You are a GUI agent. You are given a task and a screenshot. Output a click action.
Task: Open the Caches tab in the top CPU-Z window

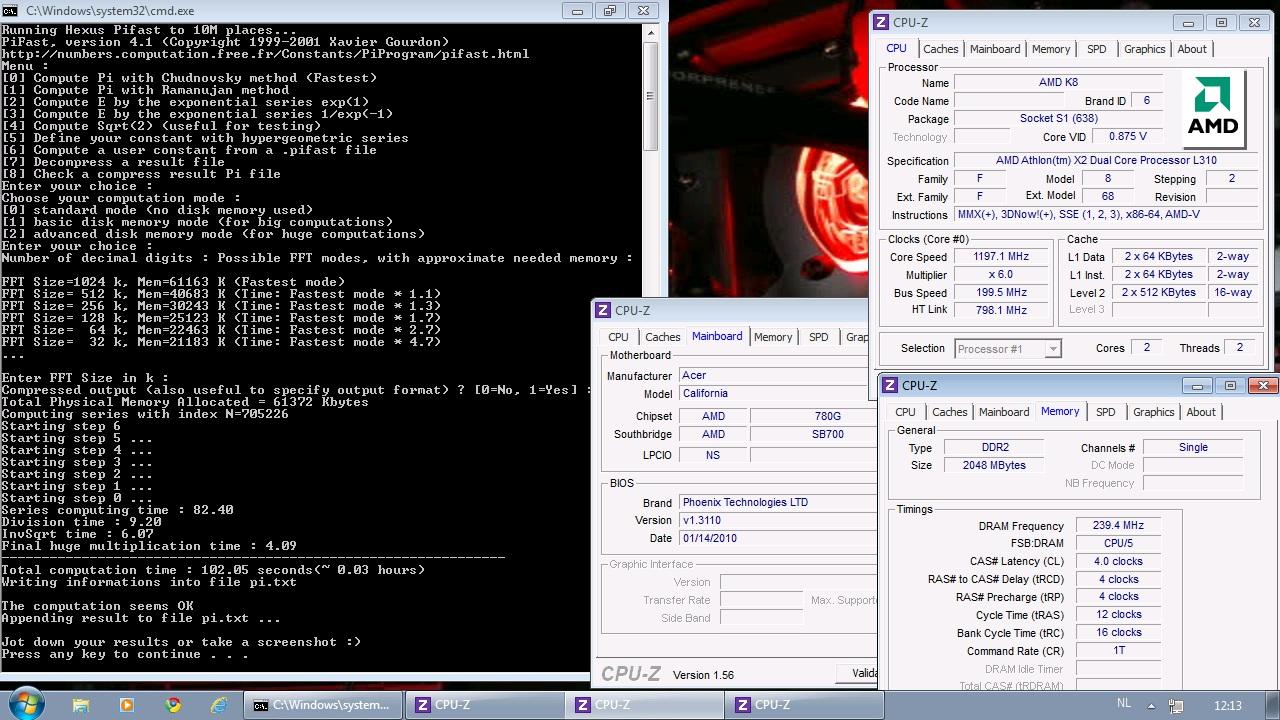pos(941,49)
